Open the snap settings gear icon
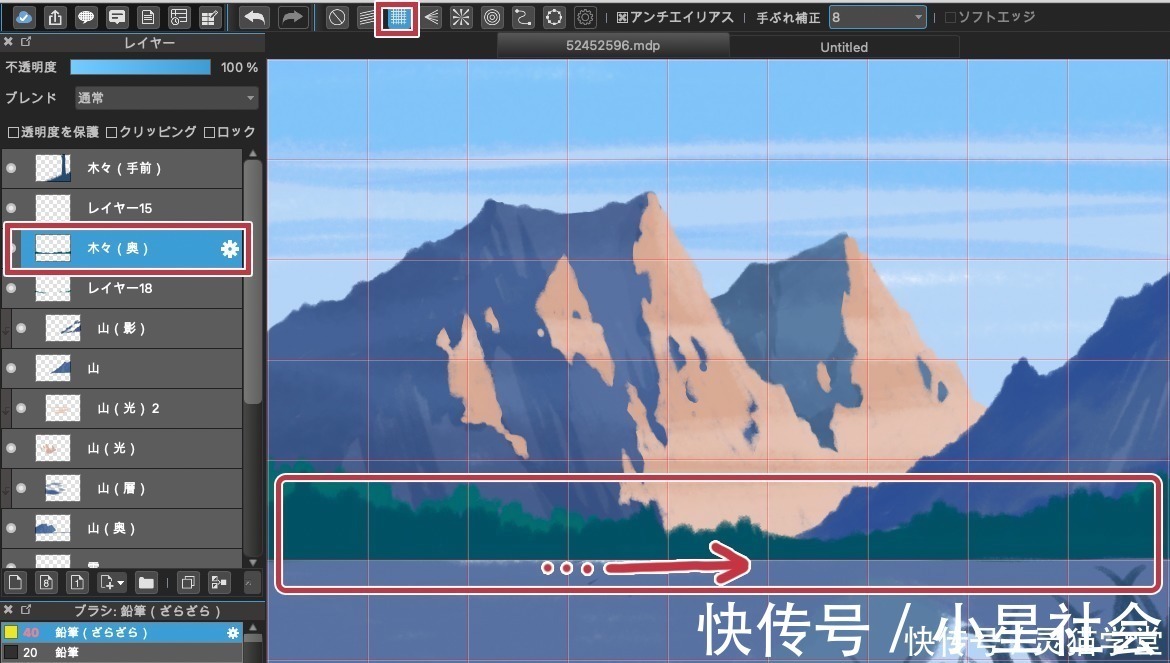 click(584, 17)
